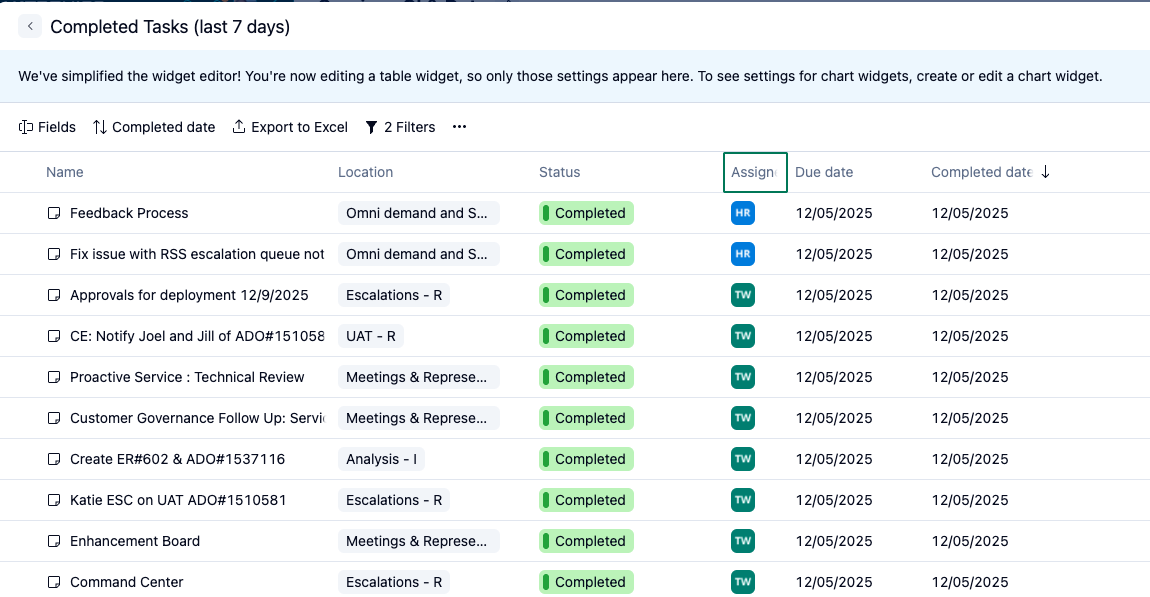Click Analysis - I location tag
The image size is (1150, 597).
click(381, 459)
